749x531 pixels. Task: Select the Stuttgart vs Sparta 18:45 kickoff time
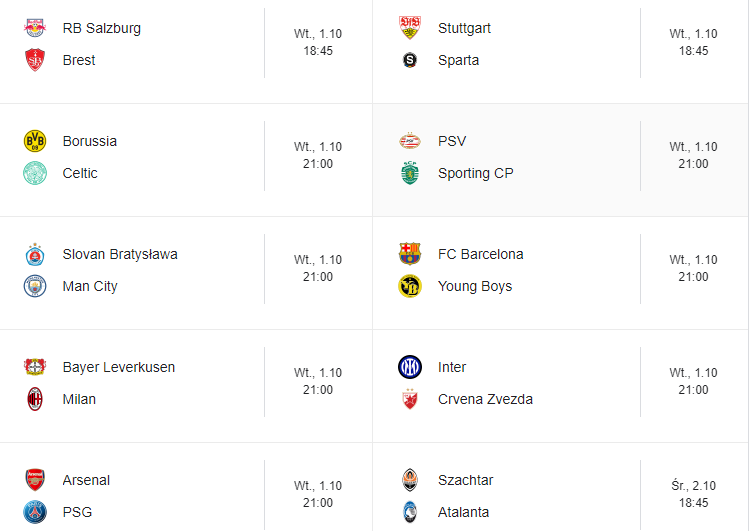tap(693, 51)
